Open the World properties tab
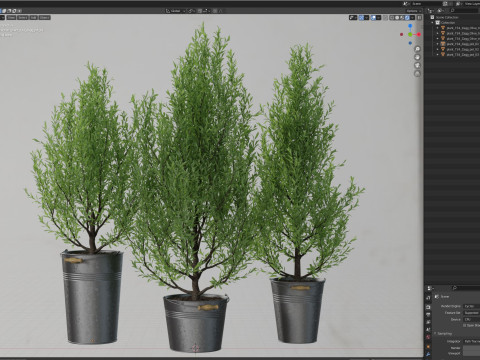 click(428, 337)
